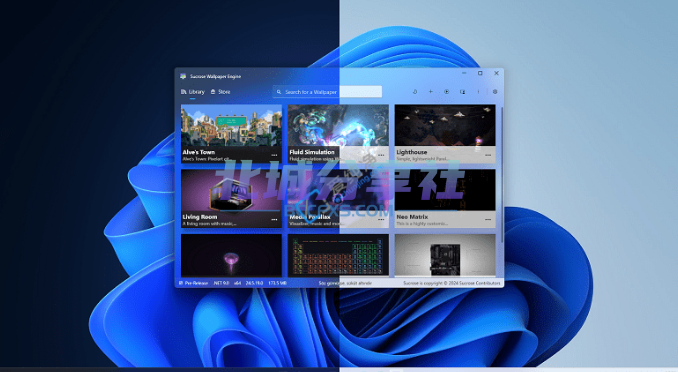Click the play-circle icon in the toolbar
This screenshot has width=678, height=372.
(447, 92)
